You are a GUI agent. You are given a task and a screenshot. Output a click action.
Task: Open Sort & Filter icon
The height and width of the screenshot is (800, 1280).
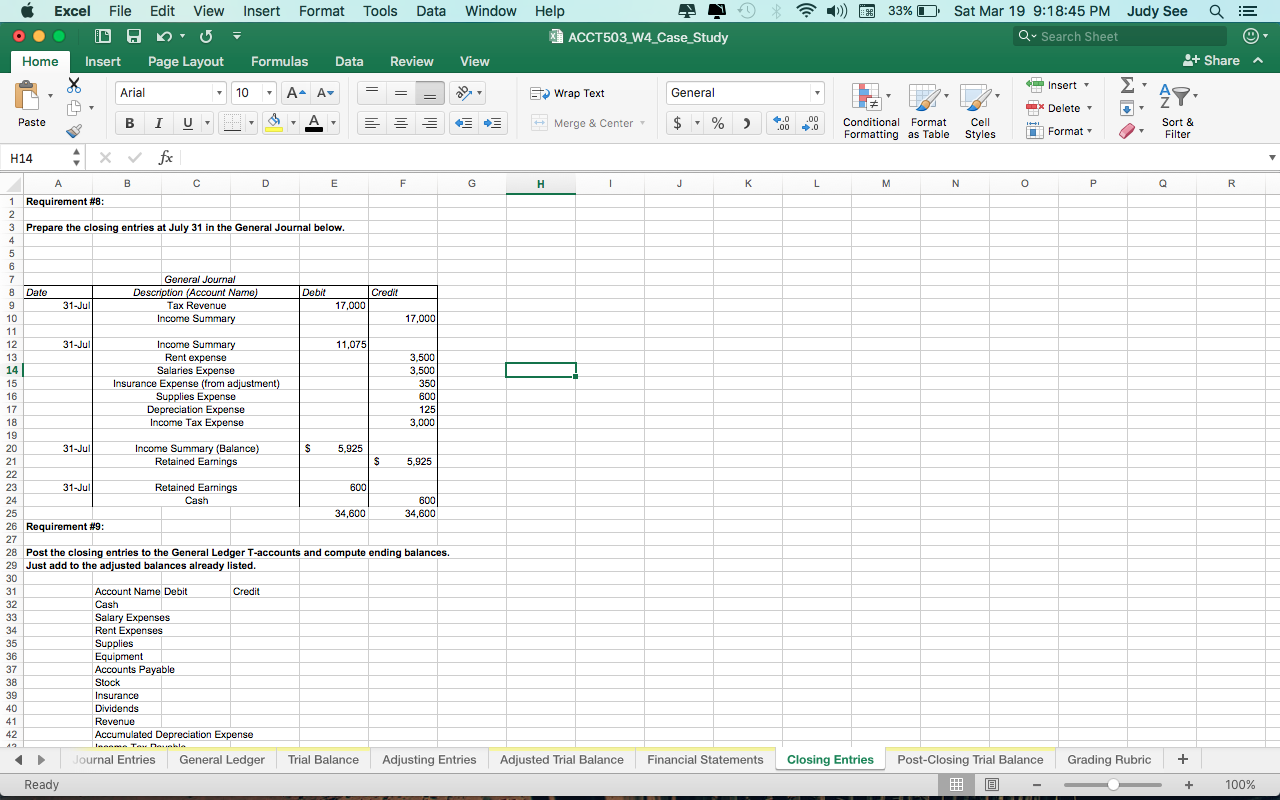(x=1177, y=98)
